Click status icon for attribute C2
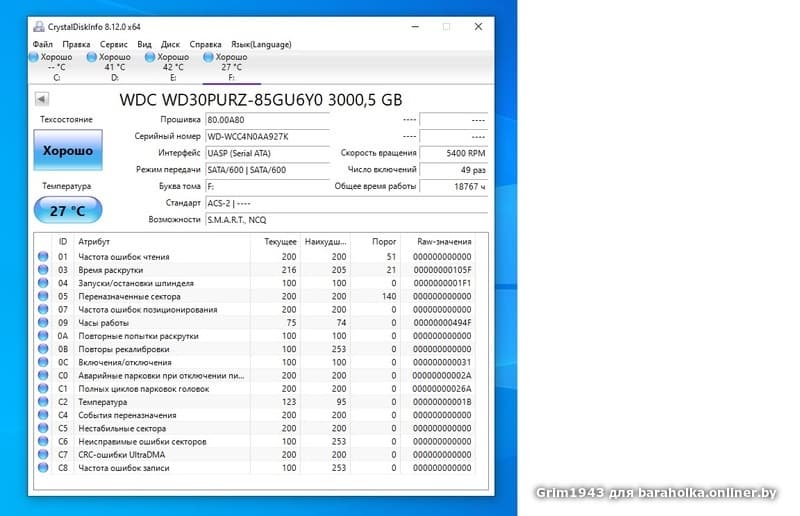The width and height of the screenshot is (800, 516). click(43, 402)
